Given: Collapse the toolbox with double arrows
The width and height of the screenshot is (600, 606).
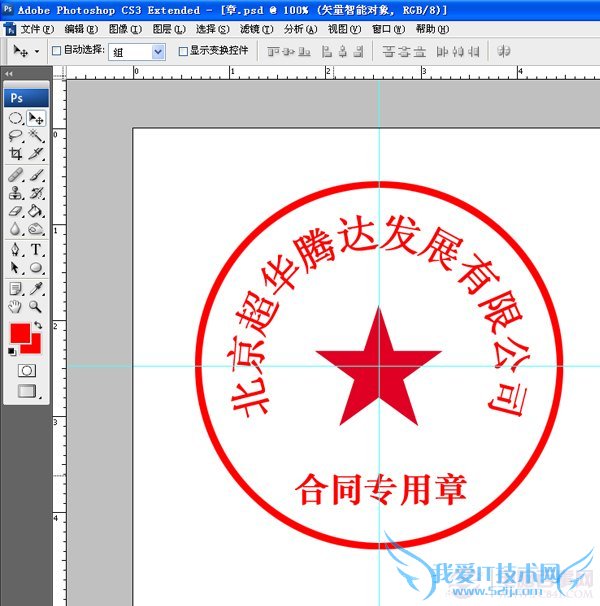Looking at the screenshot, I should point(9,73).
